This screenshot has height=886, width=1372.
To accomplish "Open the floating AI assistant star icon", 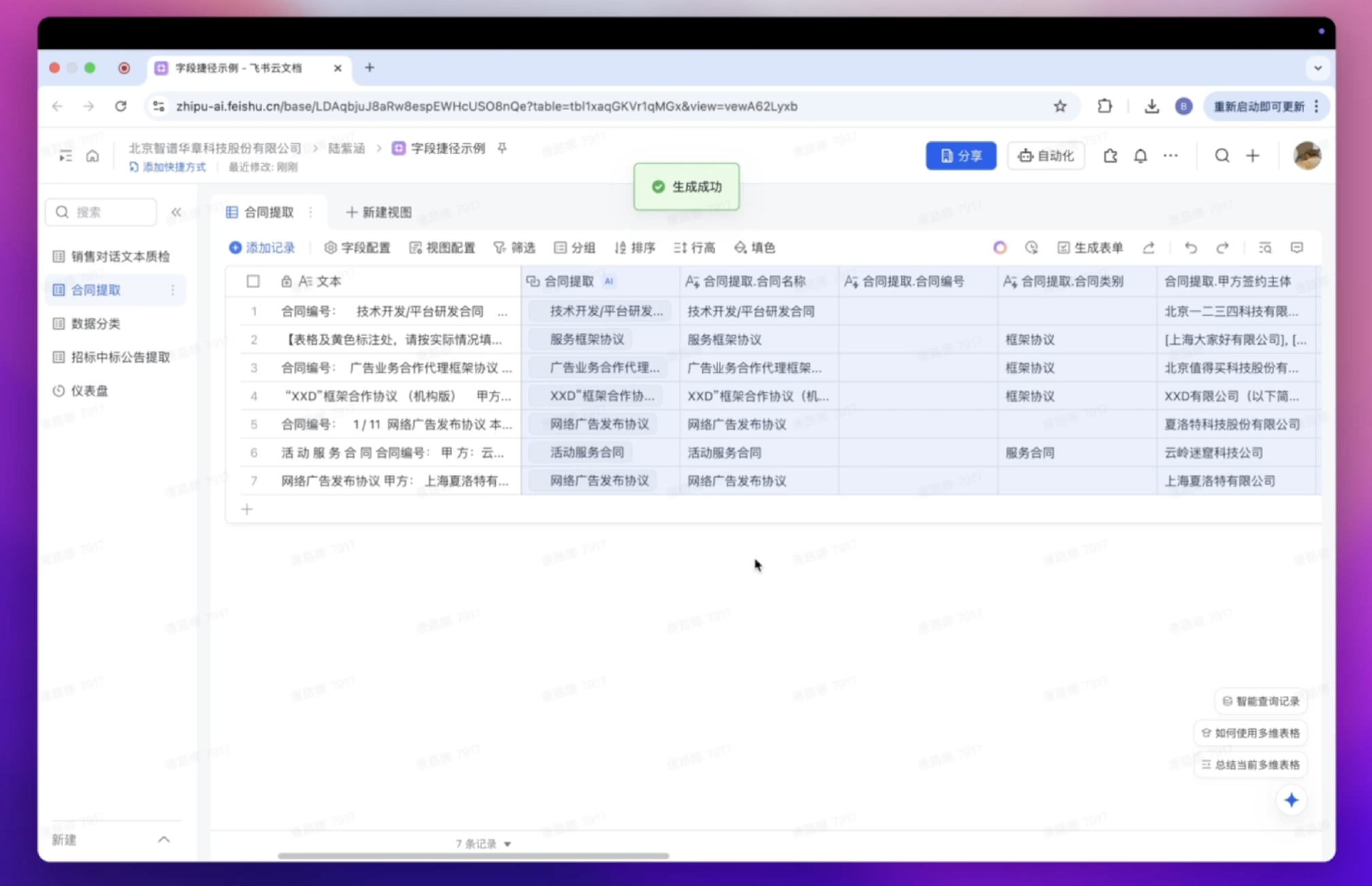I will pyautogui.click(x=1291, y=800).
